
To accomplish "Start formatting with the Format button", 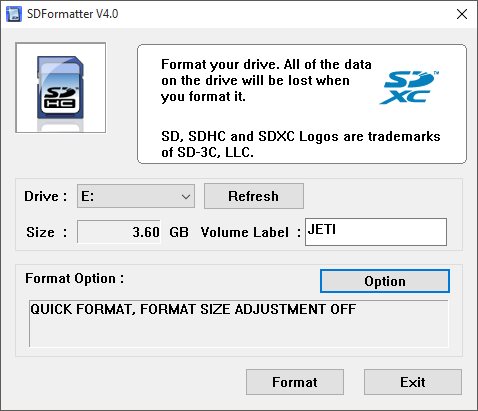I will click(295, 382).
